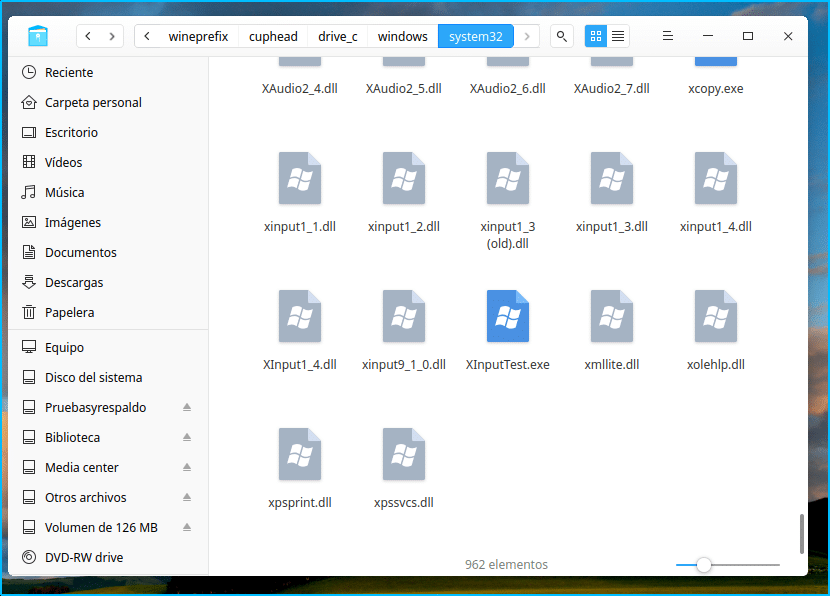Select the XAudio2_7.dll file name

tap(612, 88)
